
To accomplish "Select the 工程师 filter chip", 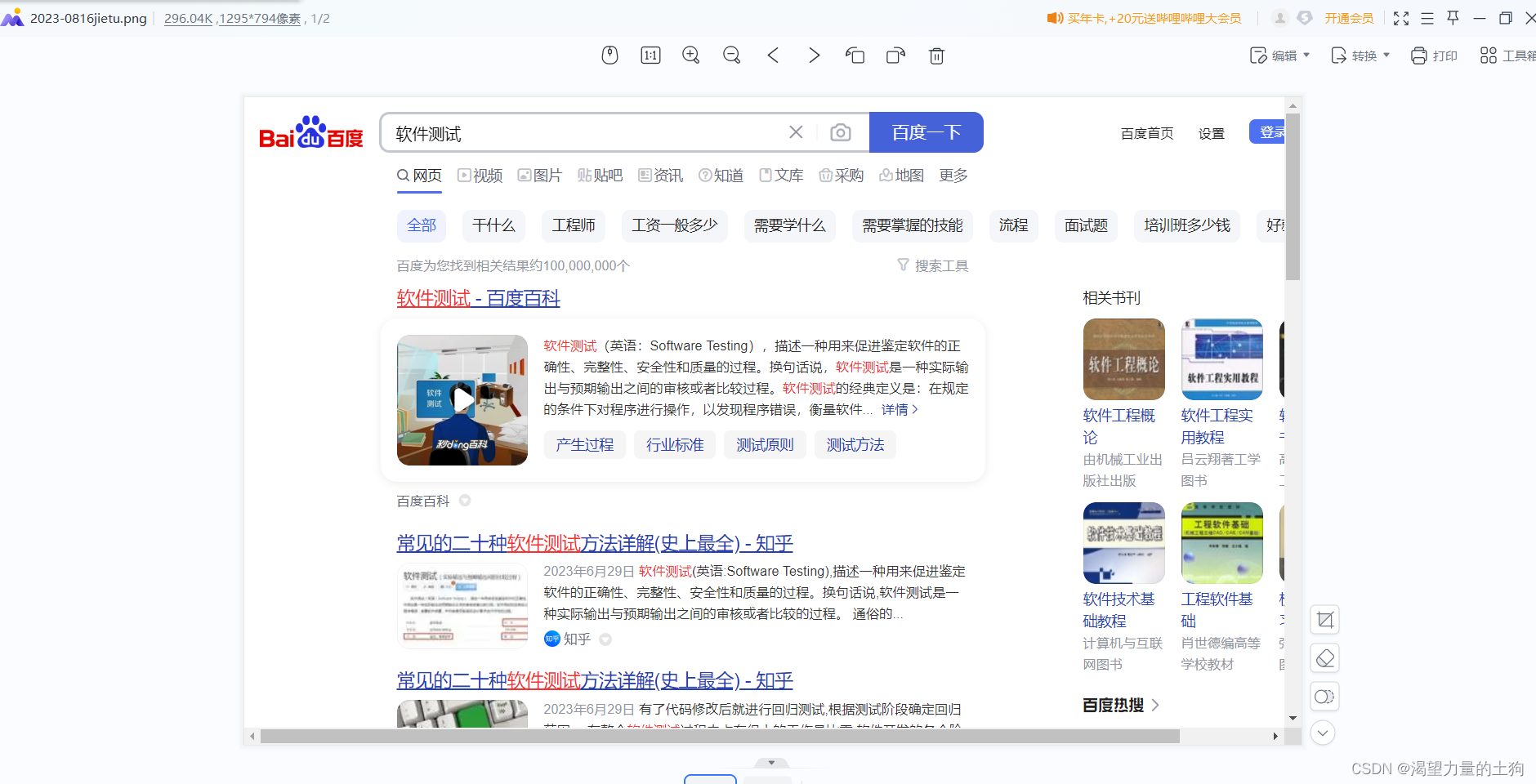I will click(574, 225).
